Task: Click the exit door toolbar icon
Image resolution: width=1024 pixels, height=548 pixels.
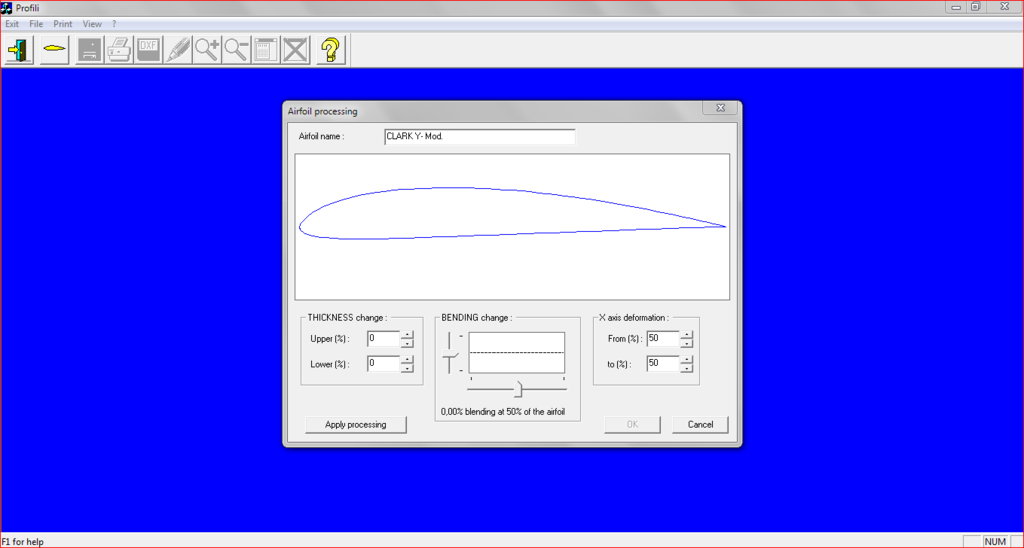Action: [x=19, y=49]
